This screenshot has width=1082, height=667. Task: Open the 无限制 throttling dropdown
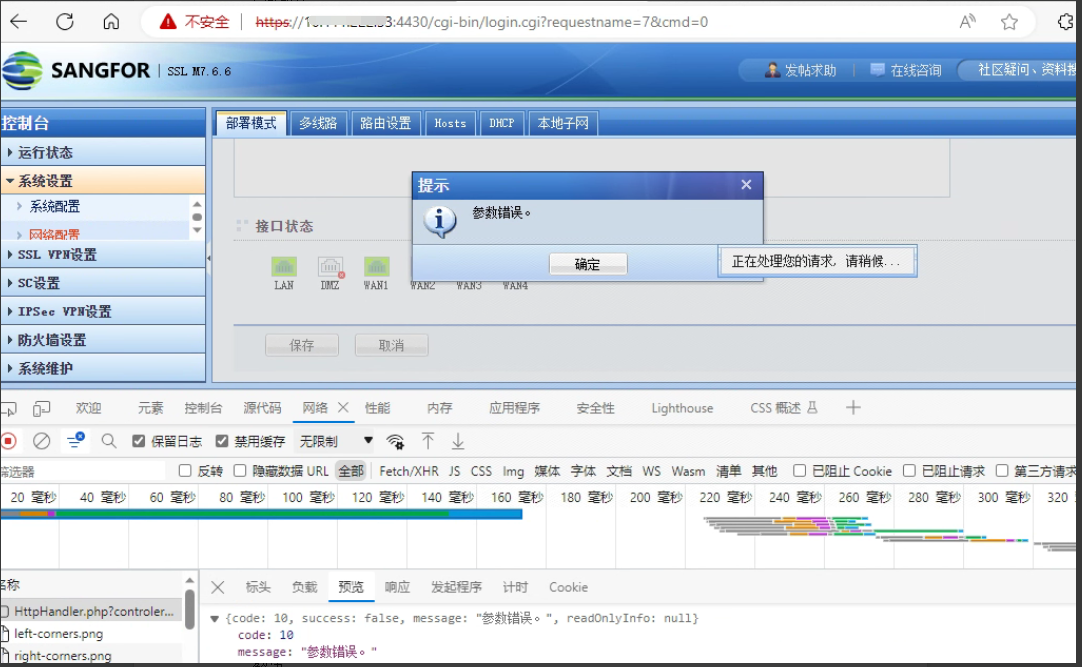(x=336, y=441)
